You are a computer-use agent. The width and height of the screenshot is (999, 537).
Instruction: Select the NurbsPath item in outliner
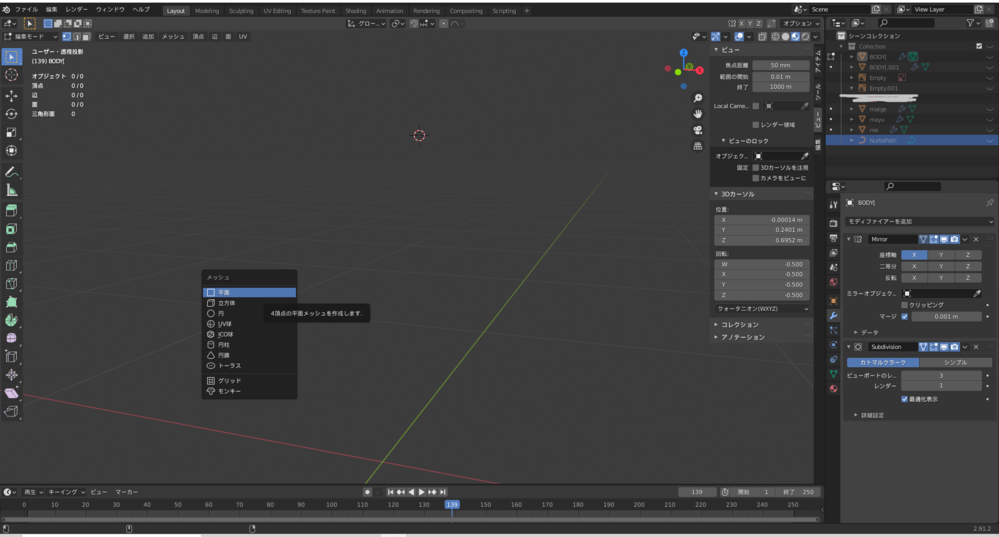(x=883, y=141)
